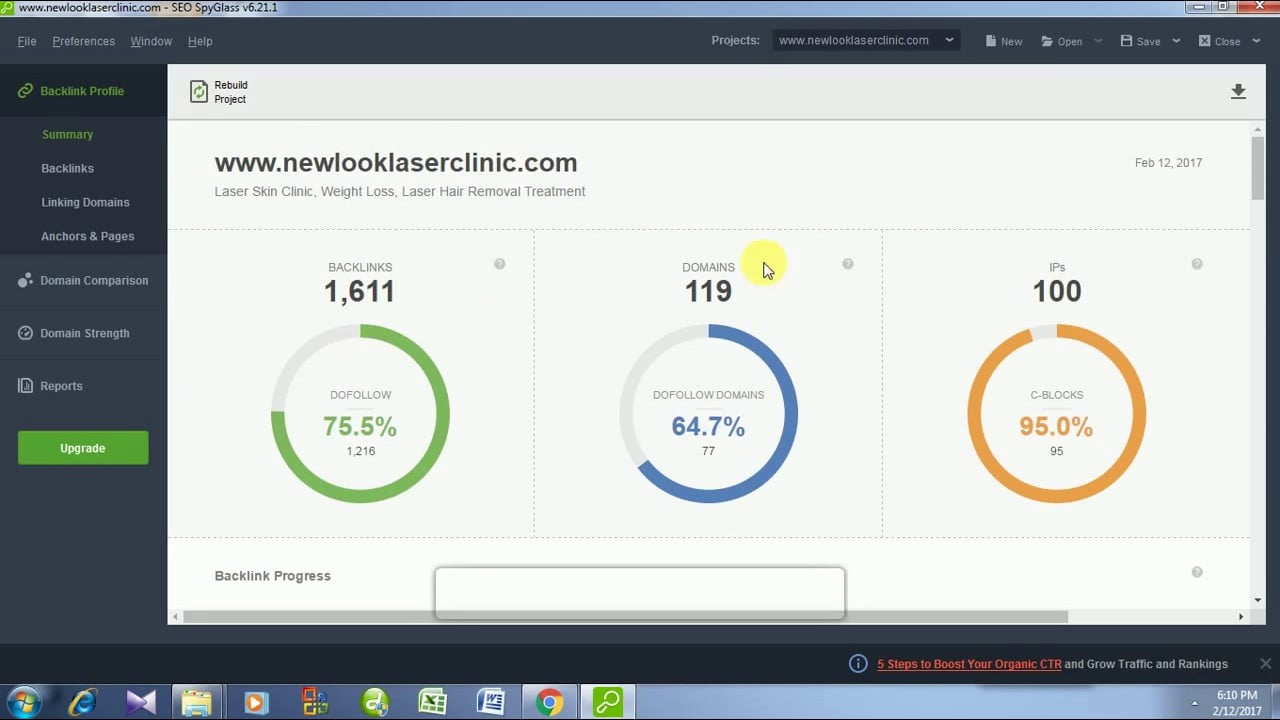Open Domain Comparison in sidebar

tap(93, 281)
